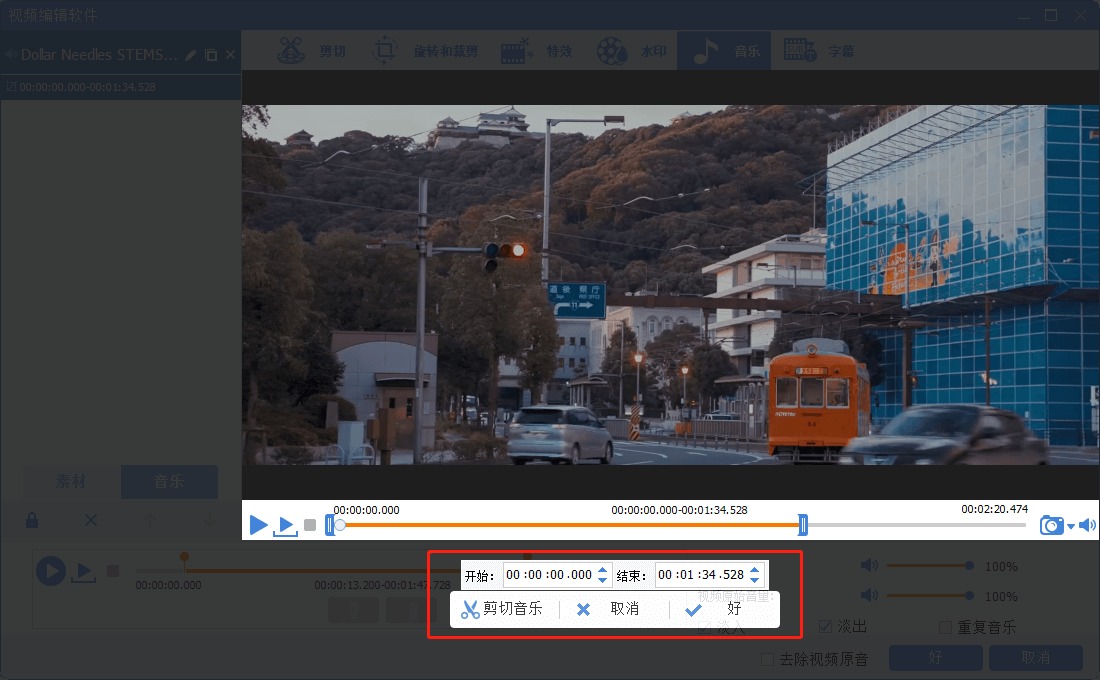1100x680 pixels.
Task: Move item up with arrow icon
Action: coord(149,520)
